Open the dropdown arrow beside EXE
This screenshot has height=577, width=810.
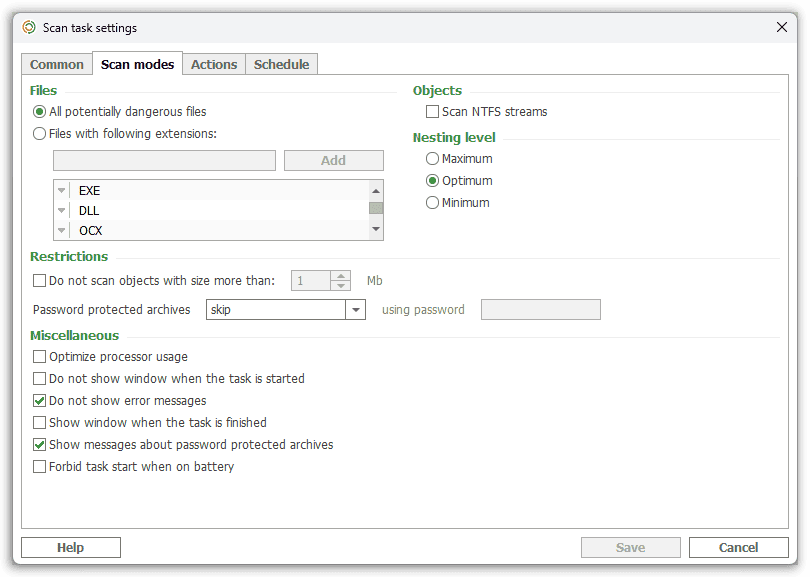pyautogui.click(x=61, y=191)
